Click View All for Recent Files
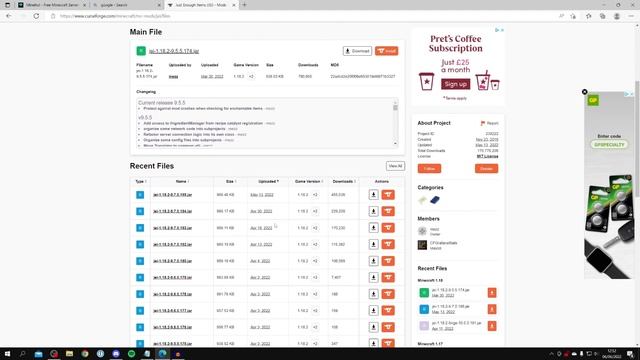The image size is (640, 360). pos(395,166)
